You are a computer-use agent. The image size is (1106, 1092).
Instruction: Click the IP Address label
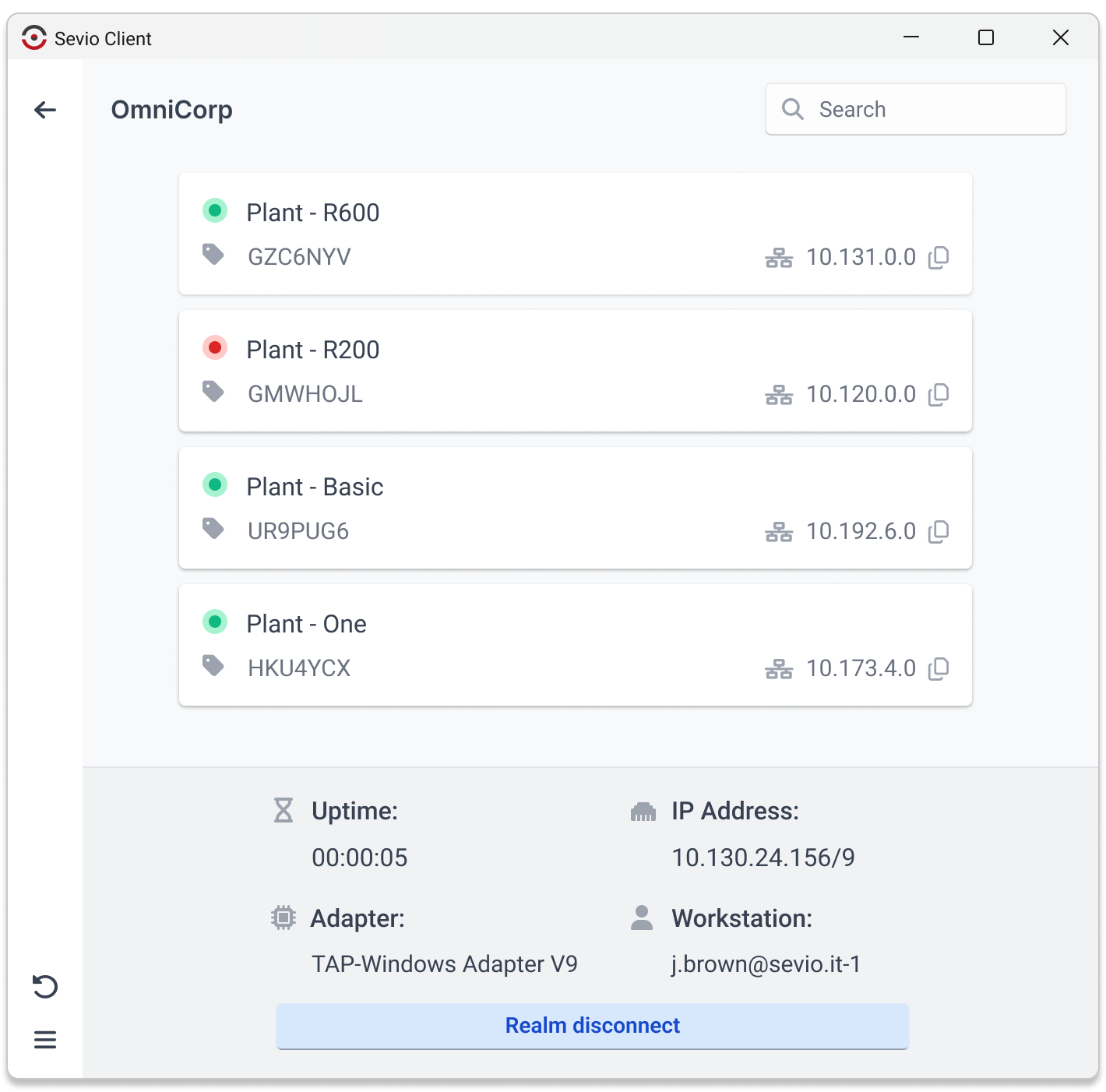pyautogui.click(x=735, y=811)
